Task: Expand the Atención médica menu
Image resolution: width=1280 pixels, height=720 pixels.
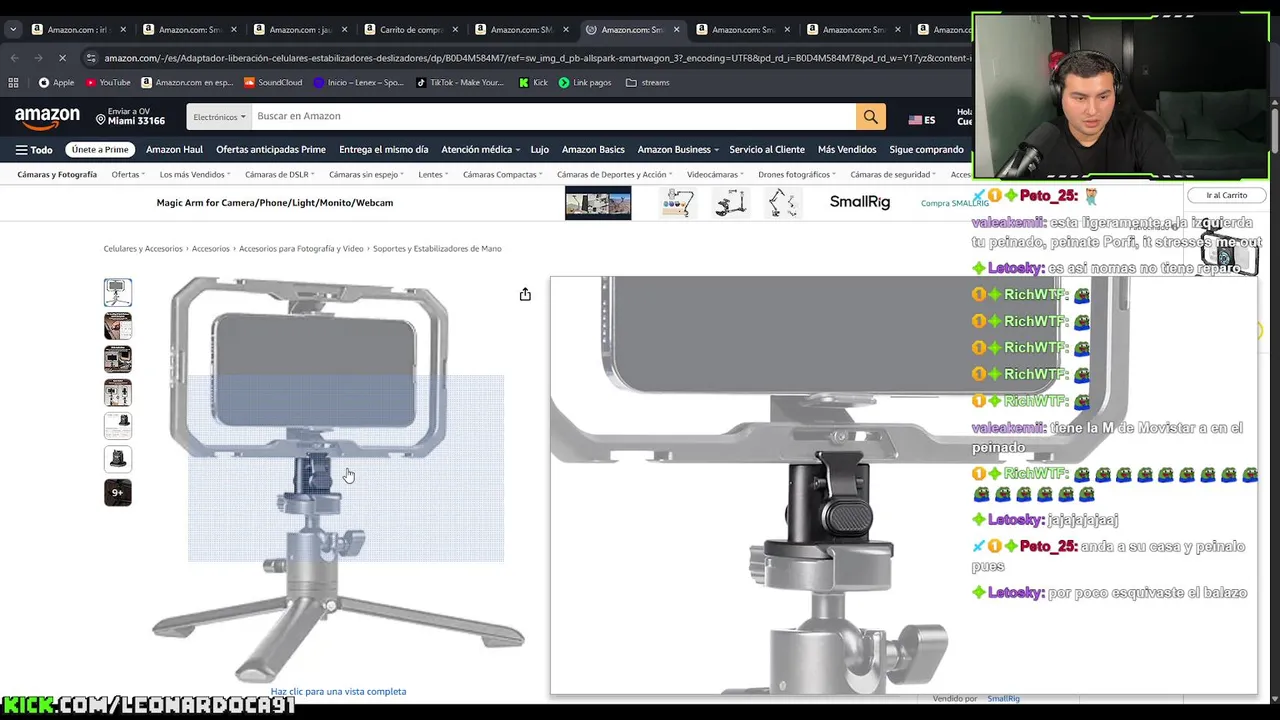Action: pyautogui.click(x=480, y=150)
